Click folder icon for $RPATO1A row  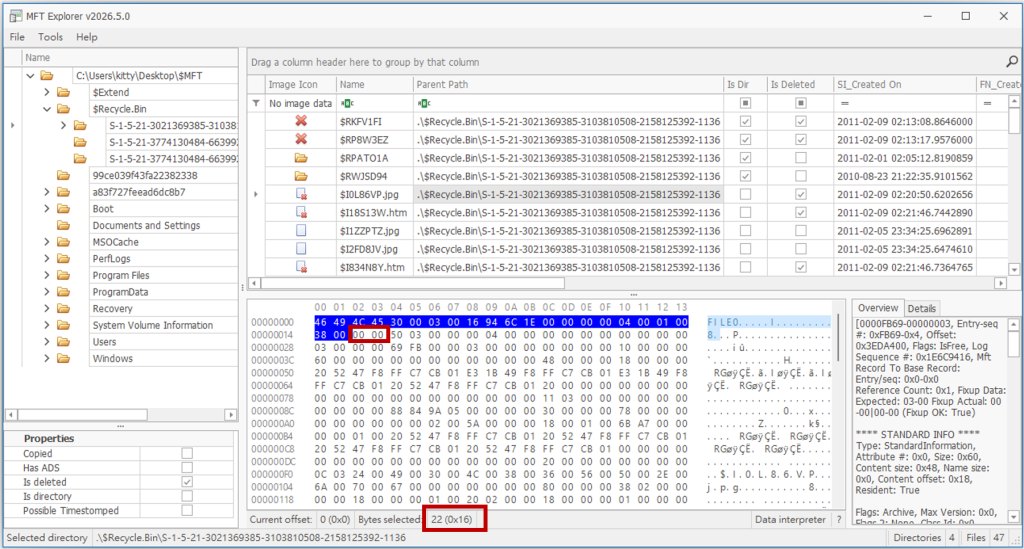pos(301,158)
